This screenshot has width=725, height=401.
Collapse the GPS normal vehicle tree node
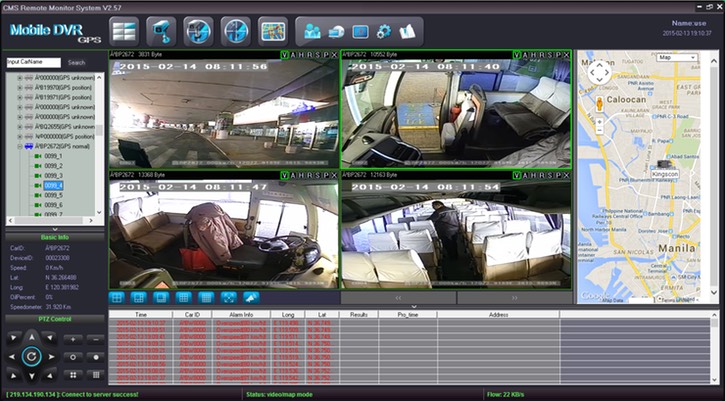(x=18, y=146)
